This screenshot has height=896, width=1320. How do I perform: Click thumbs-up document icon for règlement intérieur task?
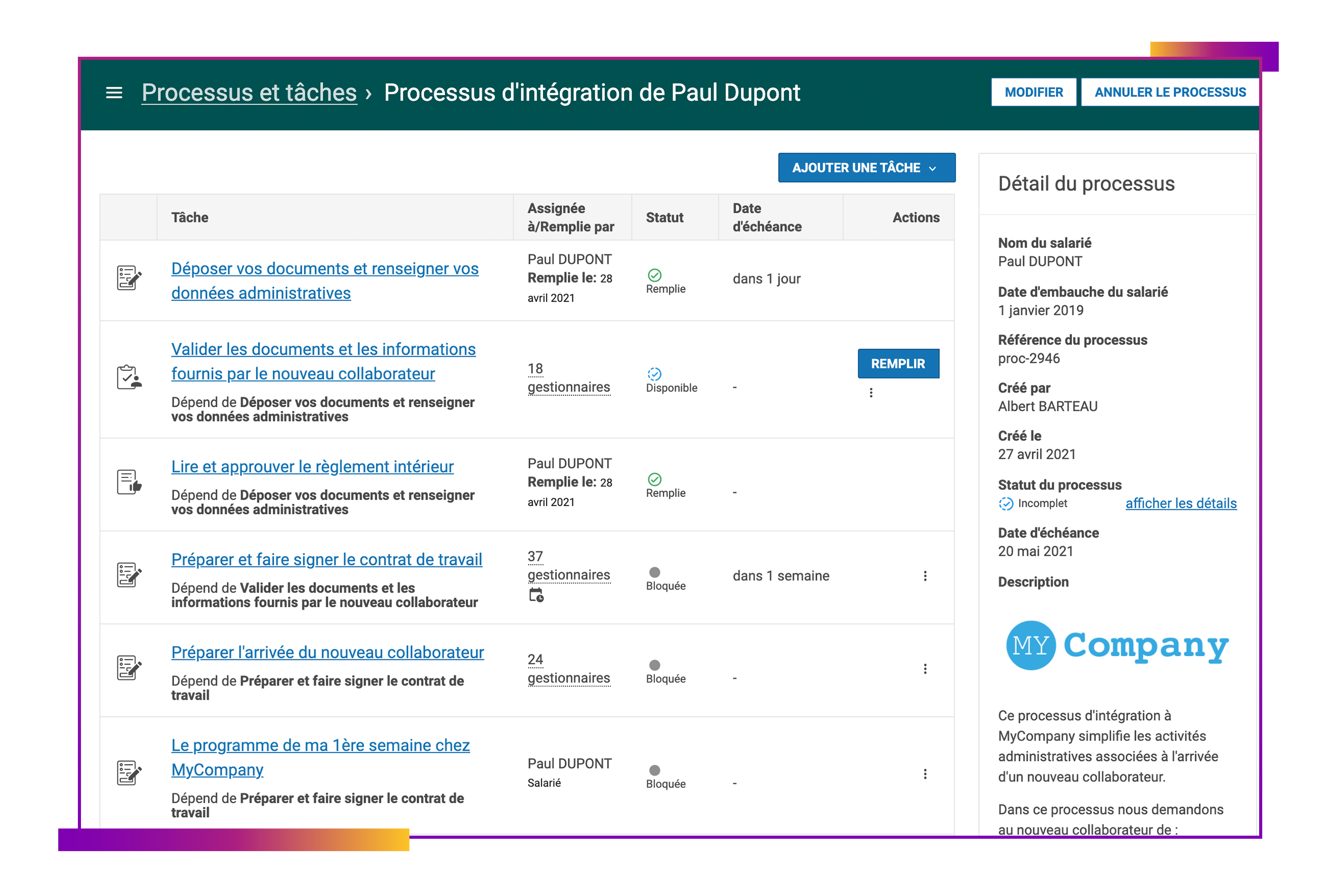point(129,482)
